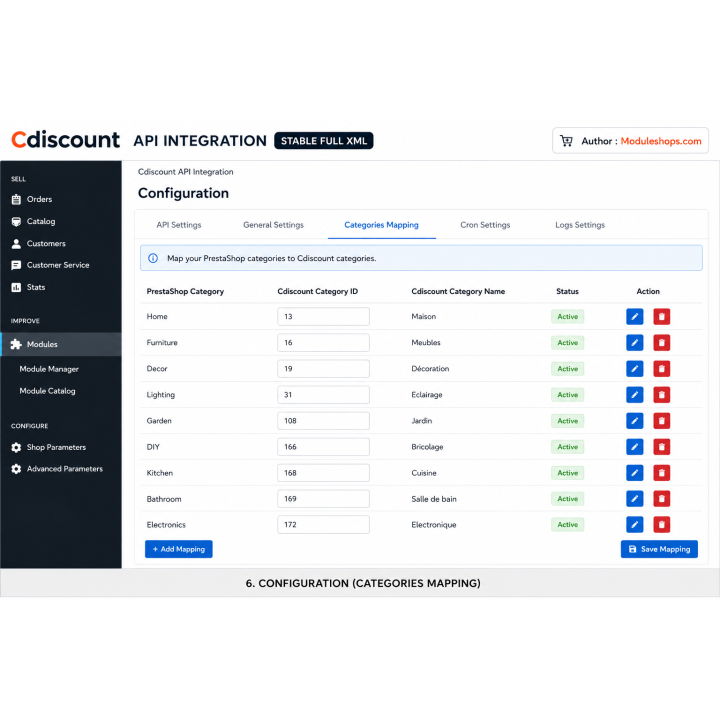Click the STABLE FULL XML badge
Viewport: 720px width, 720px height.
[323, 141]
